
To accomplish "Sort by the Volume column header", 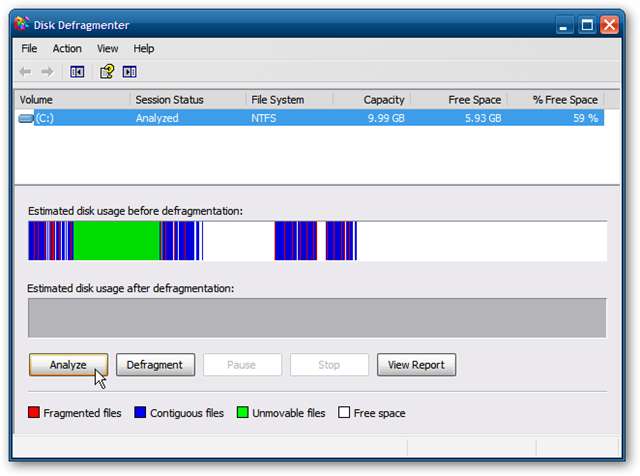I will (x=72, y=100).
